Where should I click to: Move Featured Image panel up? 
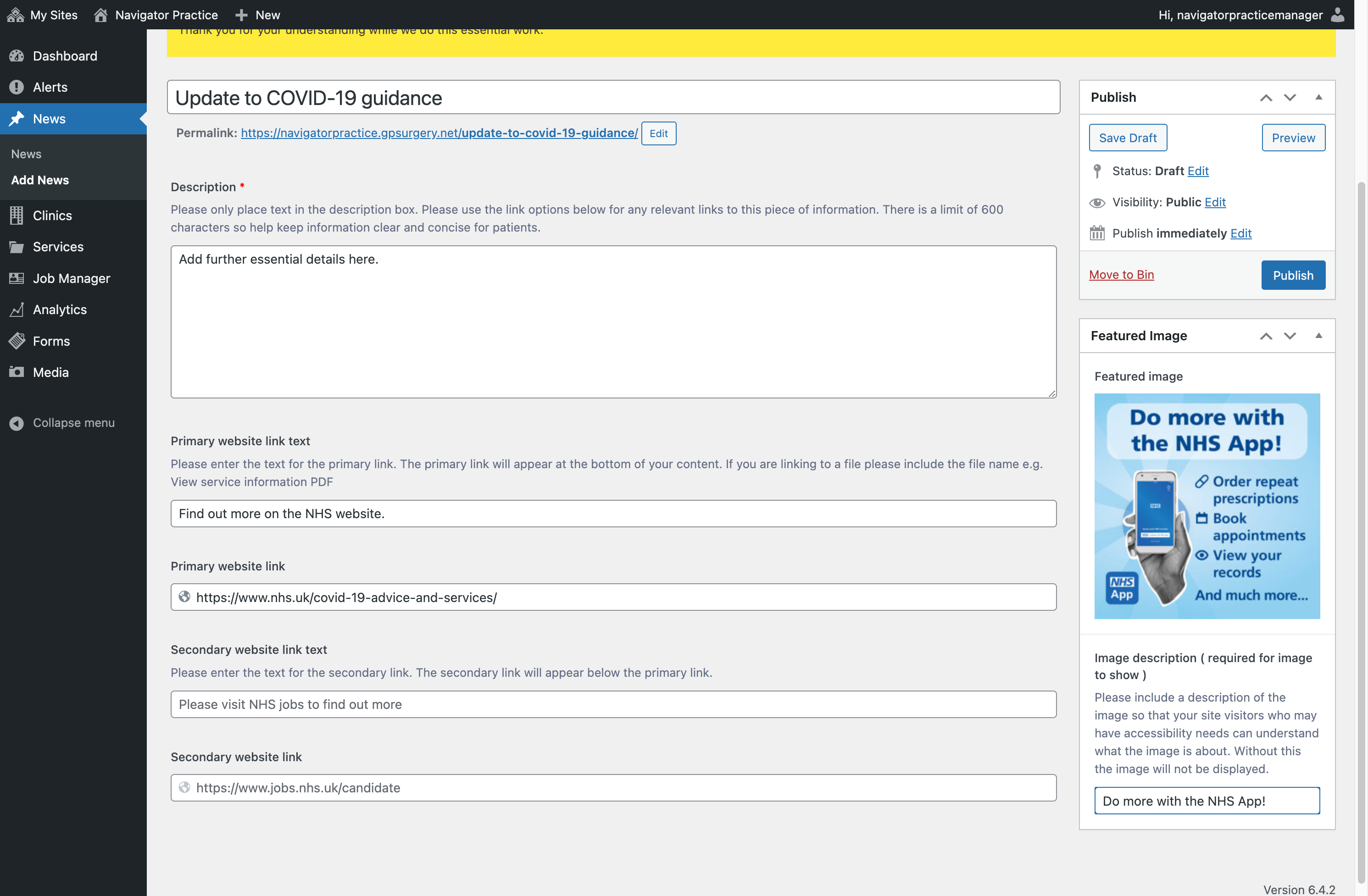pyautogui.click(x=1266, y=336)
